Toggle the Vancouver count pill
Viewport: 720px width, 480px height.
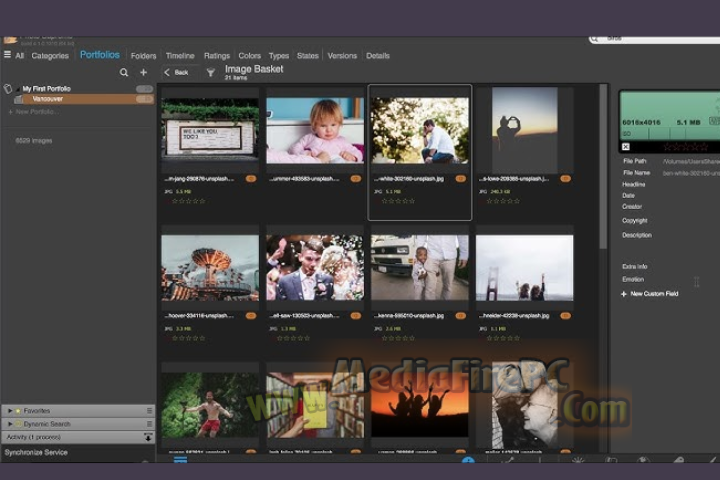coord(145,99)
